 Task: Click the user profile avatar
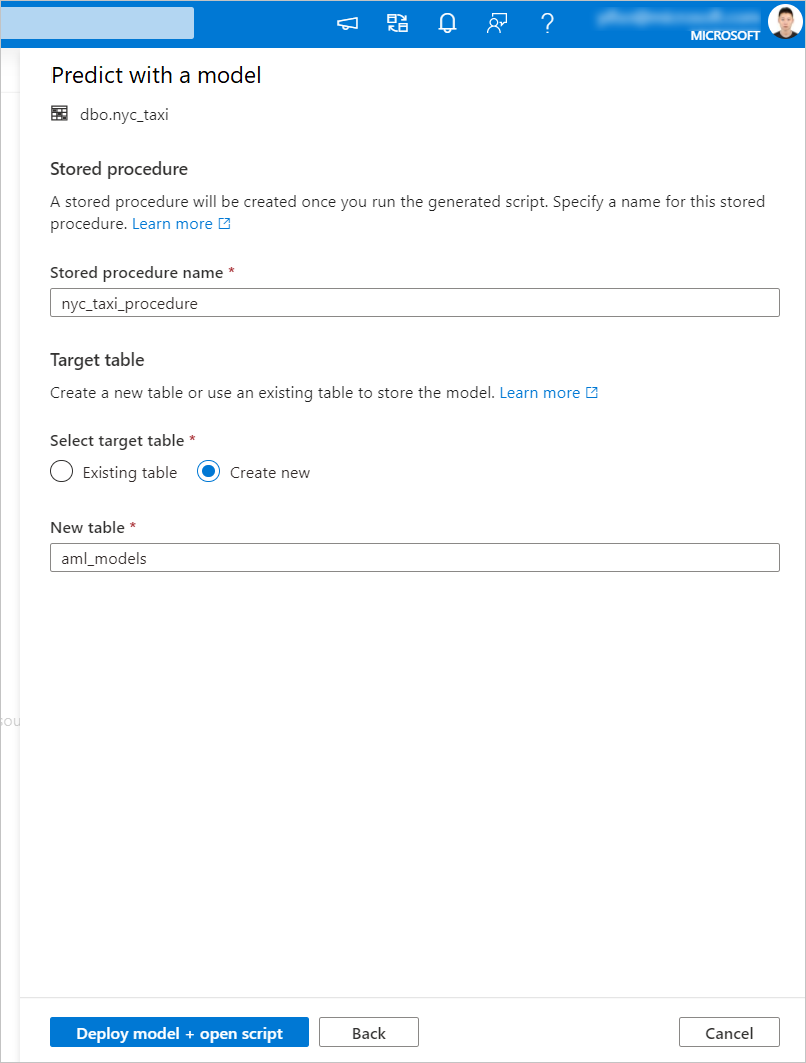(785, 22)
